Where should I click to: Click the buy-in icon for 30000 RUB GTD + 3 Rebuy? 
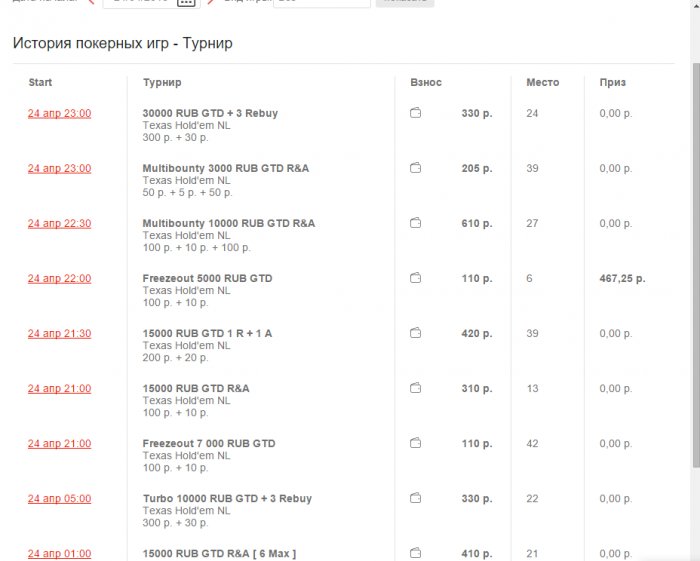point(416,113)
